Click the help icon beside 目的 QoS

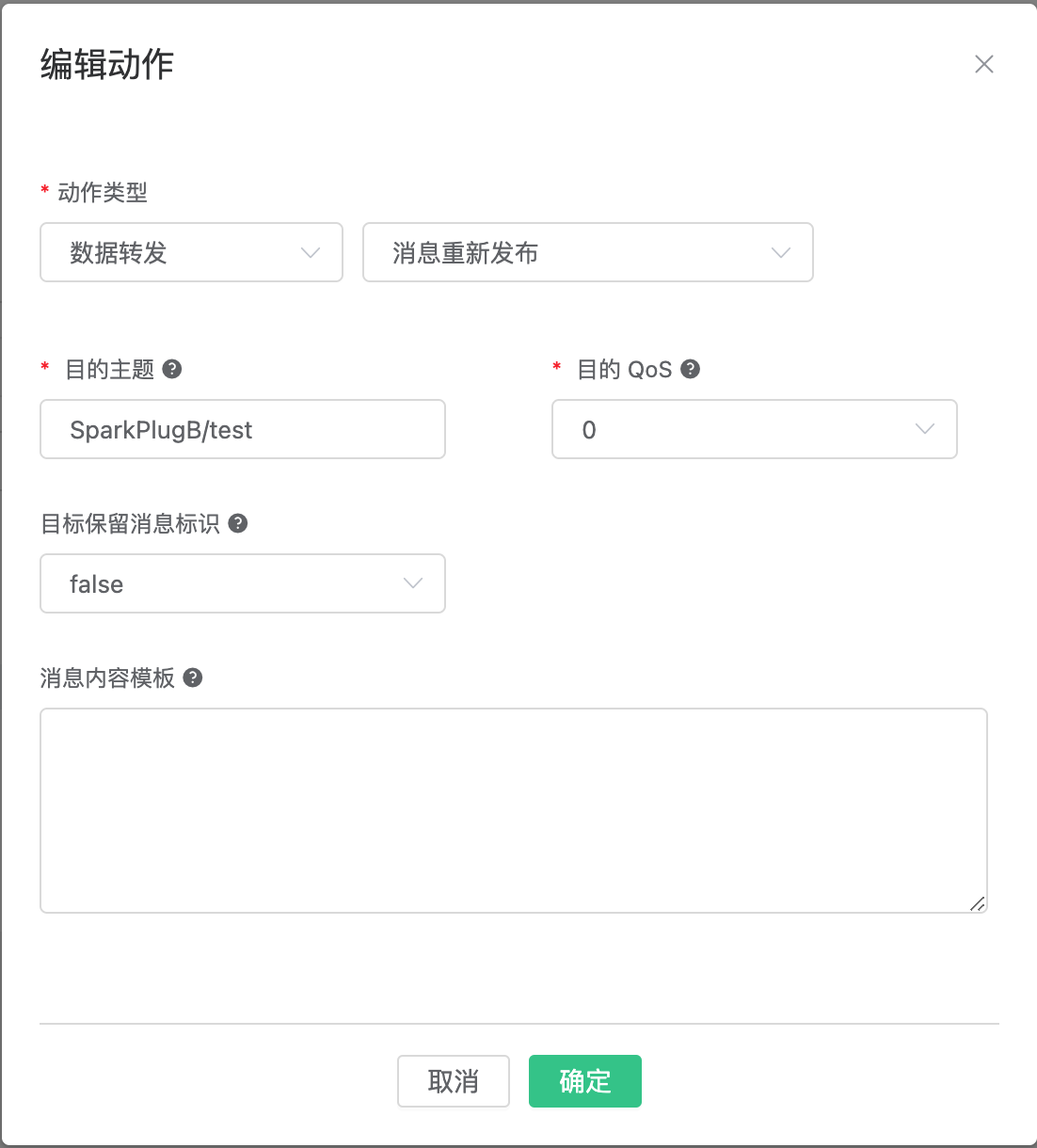click(690, 369)
